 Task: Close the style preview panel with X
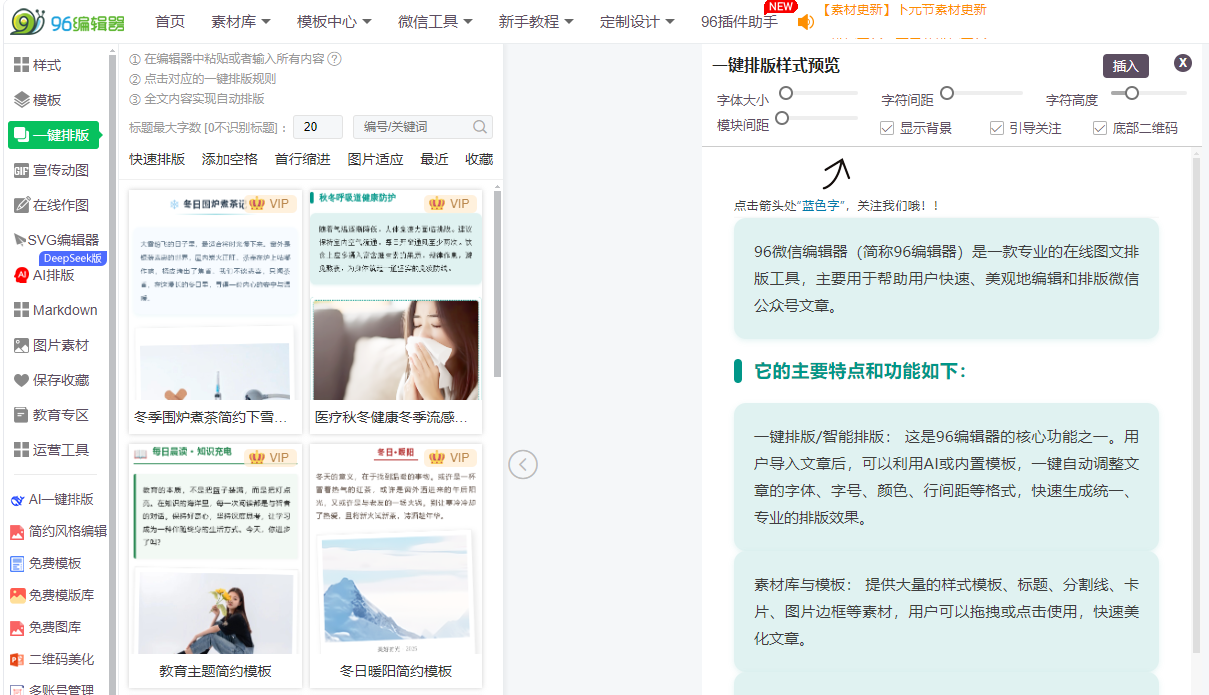[1182, 63]
